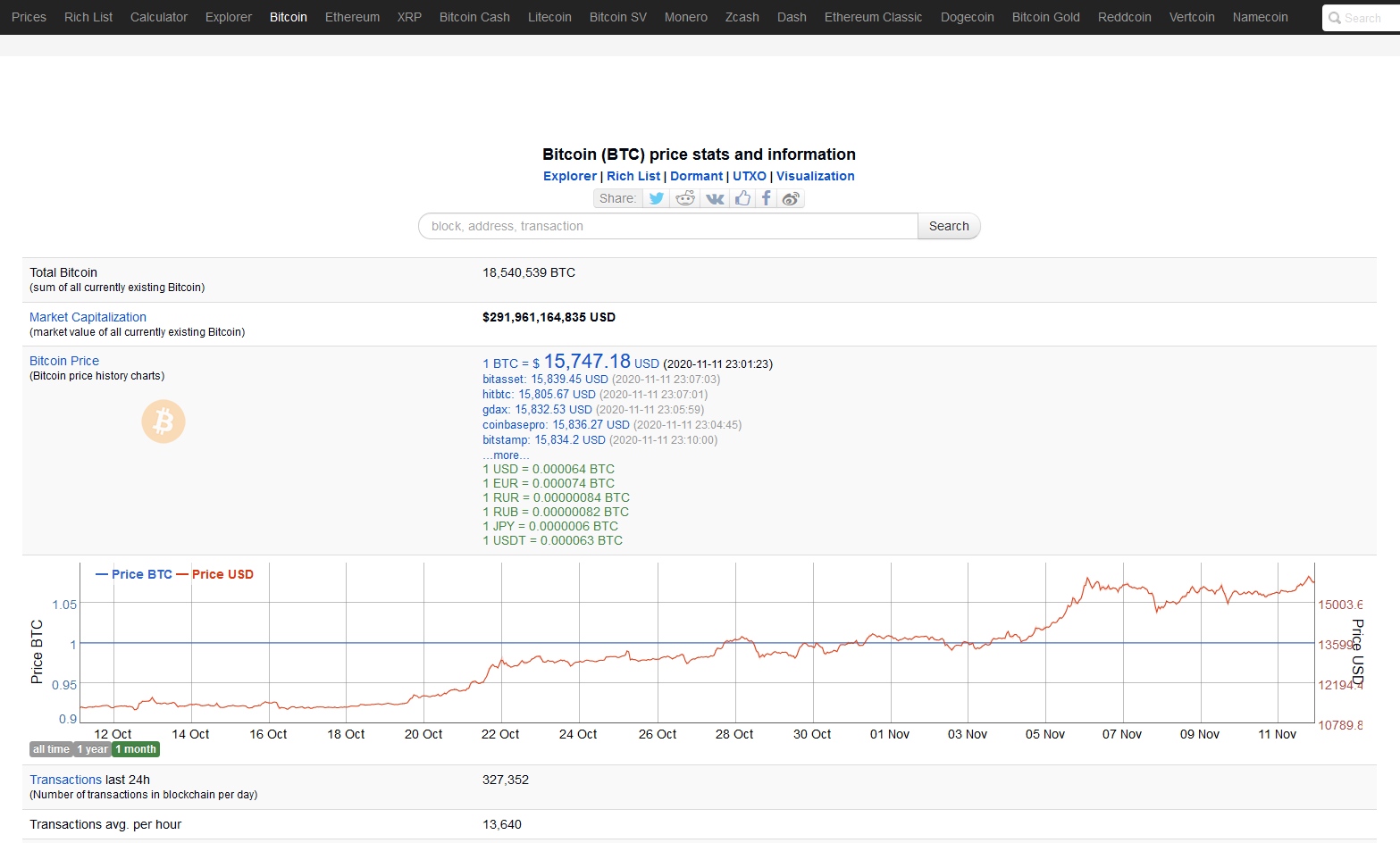
Task: Select Monero in top navigation
Action: 686,17
